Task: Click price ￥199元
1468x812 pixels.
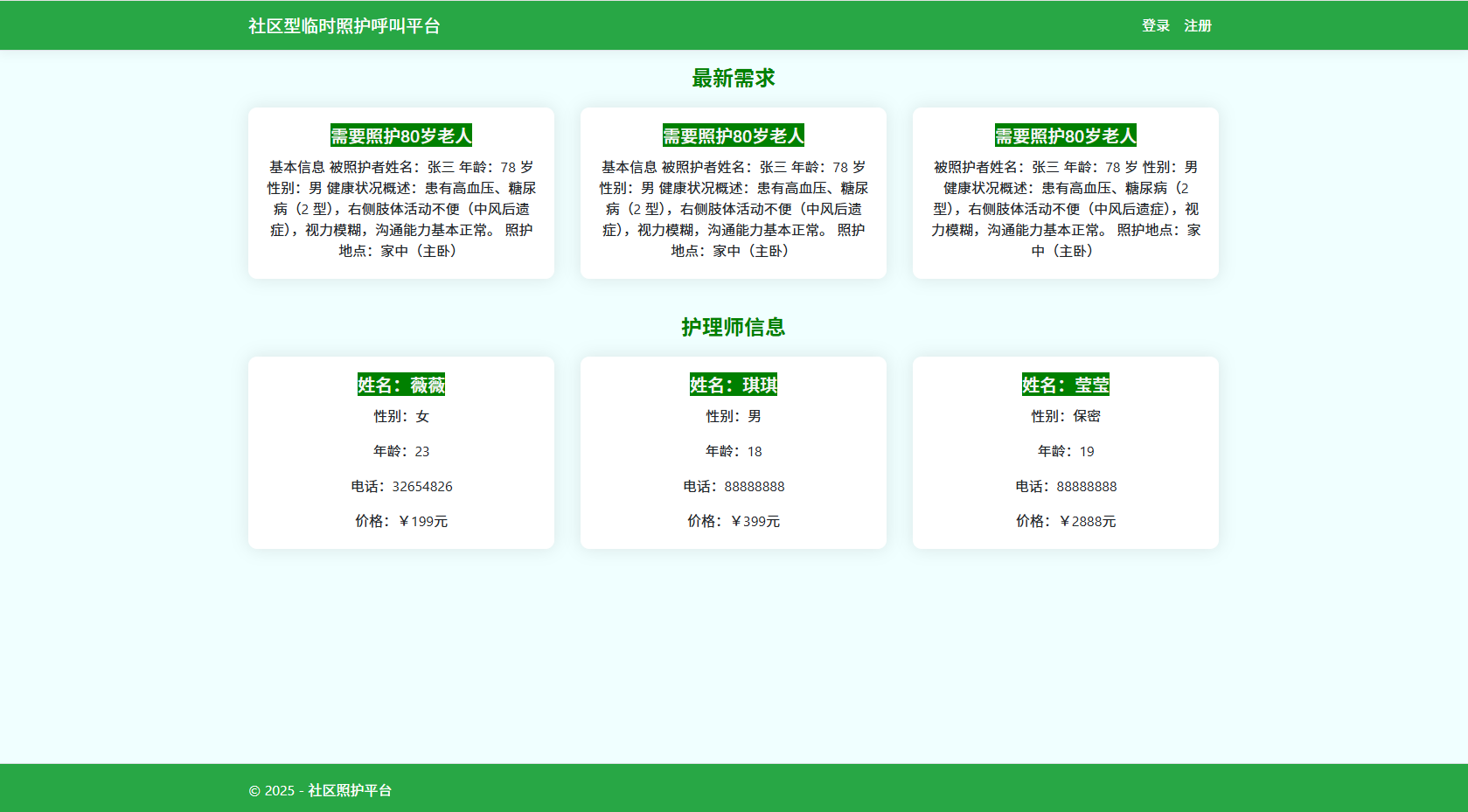Action: pyautogui.click(x=422, y=521)
